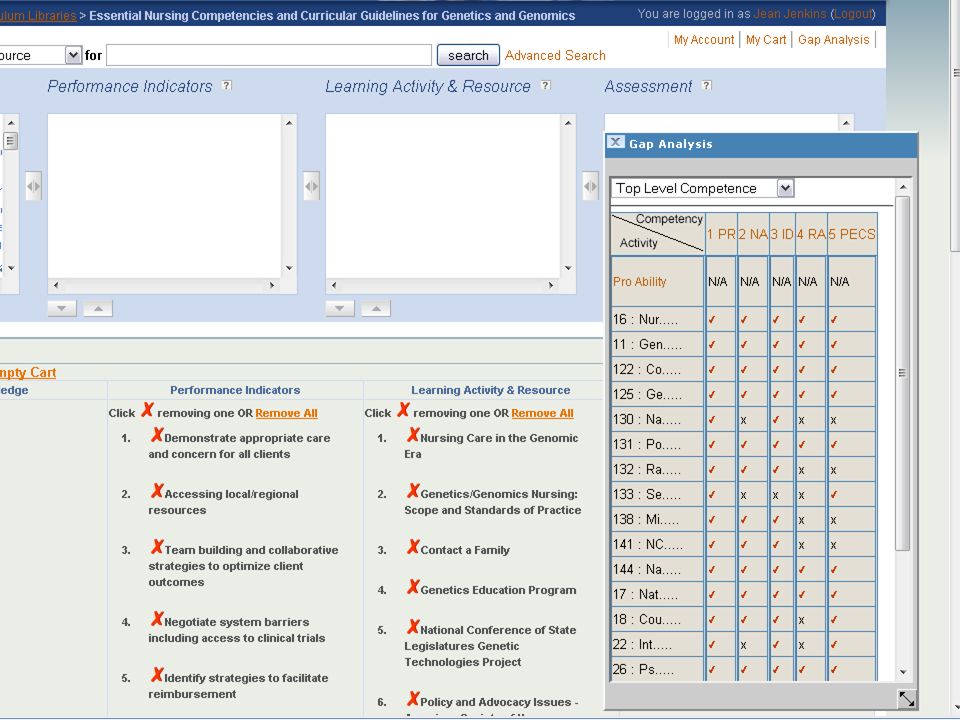Remove 'Identify strategies to facilitate reimbursement' item
This screenshot has width=960, height=720.
pyautogui.click(x=157, y=675)
